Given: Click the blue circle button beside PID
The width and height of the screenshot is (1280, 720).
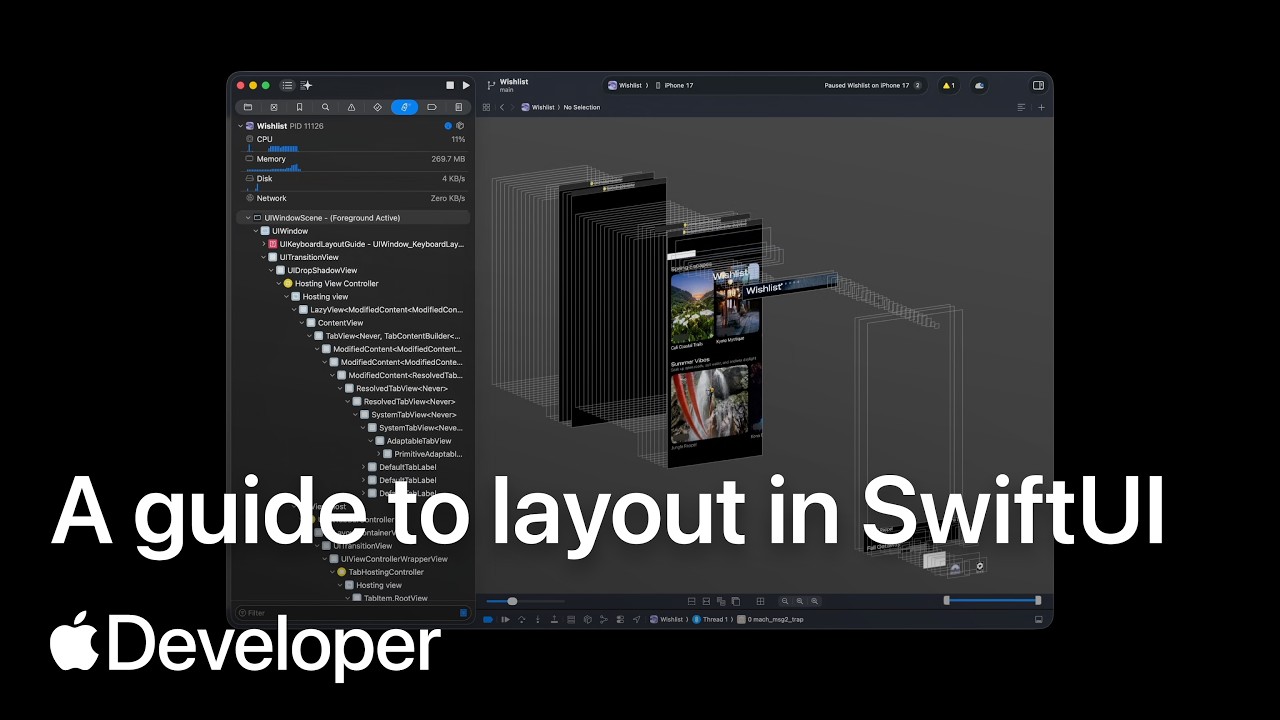Looking at the screenshot, I should pyautogui.click(x=448, y=126).
